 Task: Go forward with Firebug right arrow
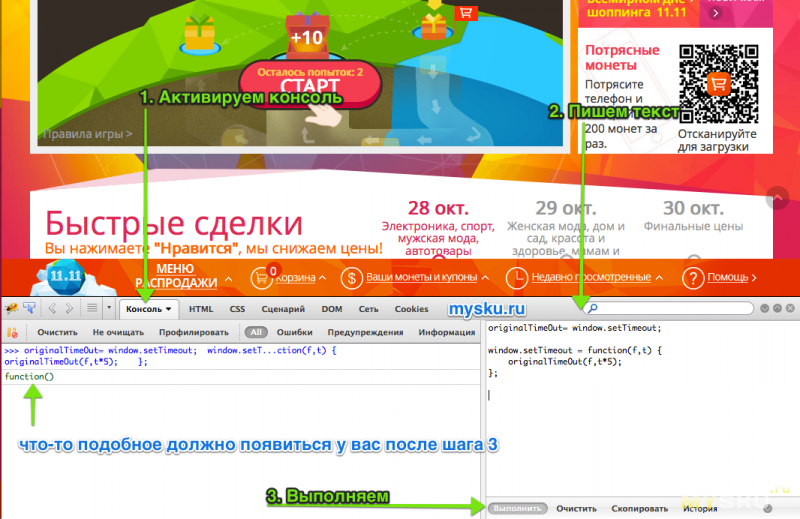[x=69, y=308]
